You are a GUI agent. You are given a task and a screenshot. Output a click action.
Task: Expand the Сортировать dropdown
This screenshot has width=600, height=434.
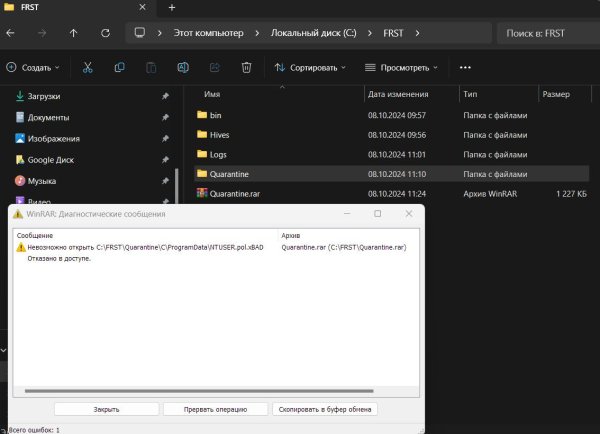(310, 68)
